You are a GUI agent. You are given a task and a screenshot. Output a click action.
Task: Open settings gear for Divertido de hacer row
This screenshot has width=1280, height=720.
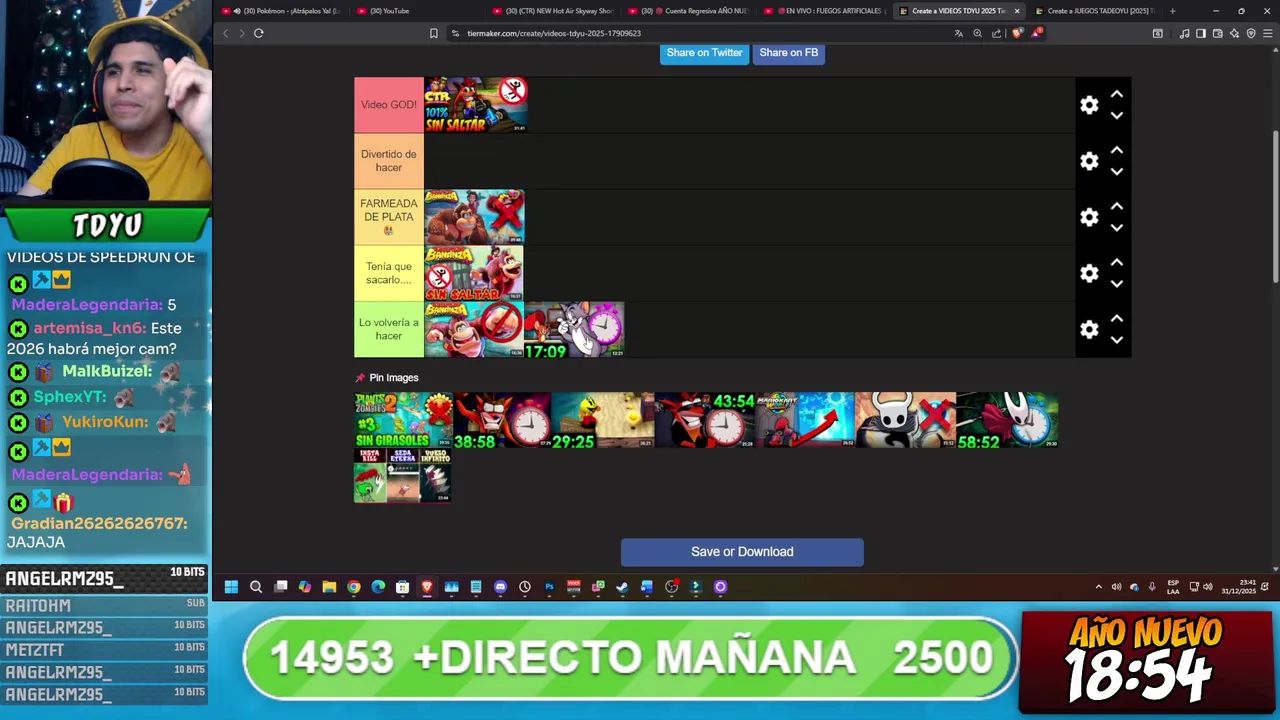coord(1089,161)
